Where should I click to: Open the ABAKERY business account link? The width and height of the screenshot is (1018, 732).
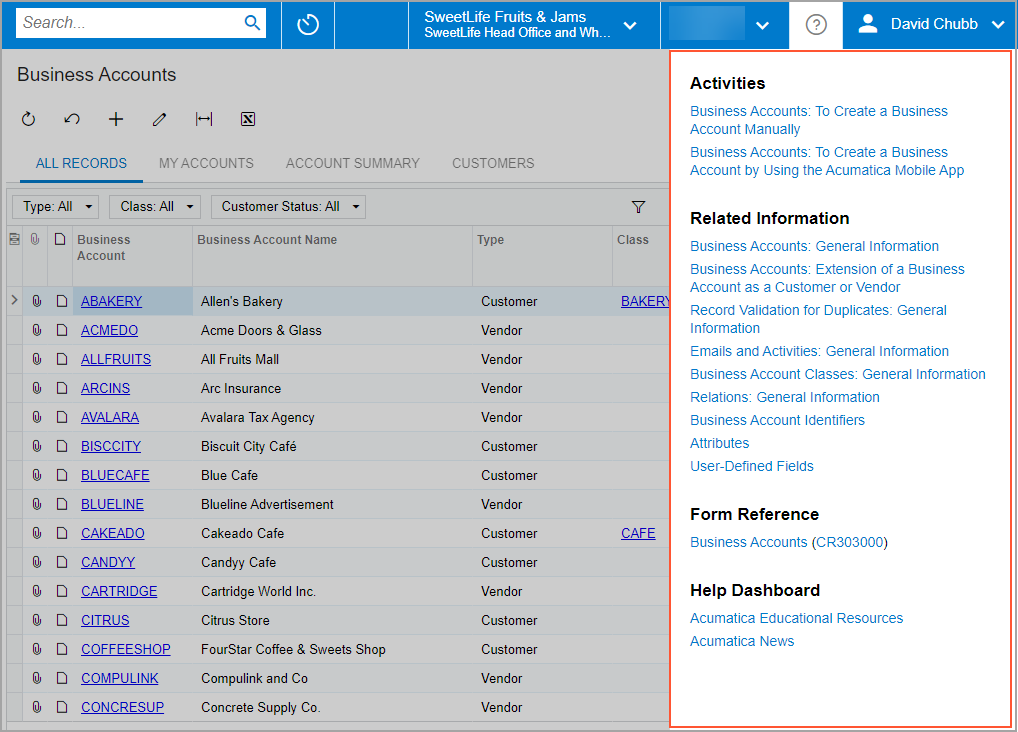[111, 301]
